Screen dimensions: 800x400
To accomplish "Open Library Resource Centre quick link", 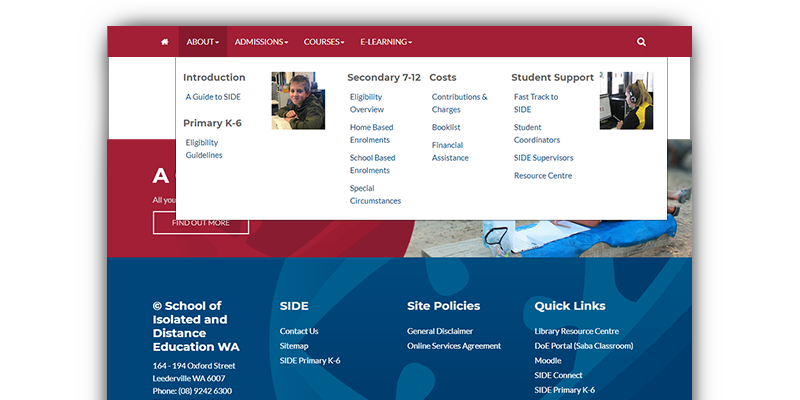I will 577,331.
